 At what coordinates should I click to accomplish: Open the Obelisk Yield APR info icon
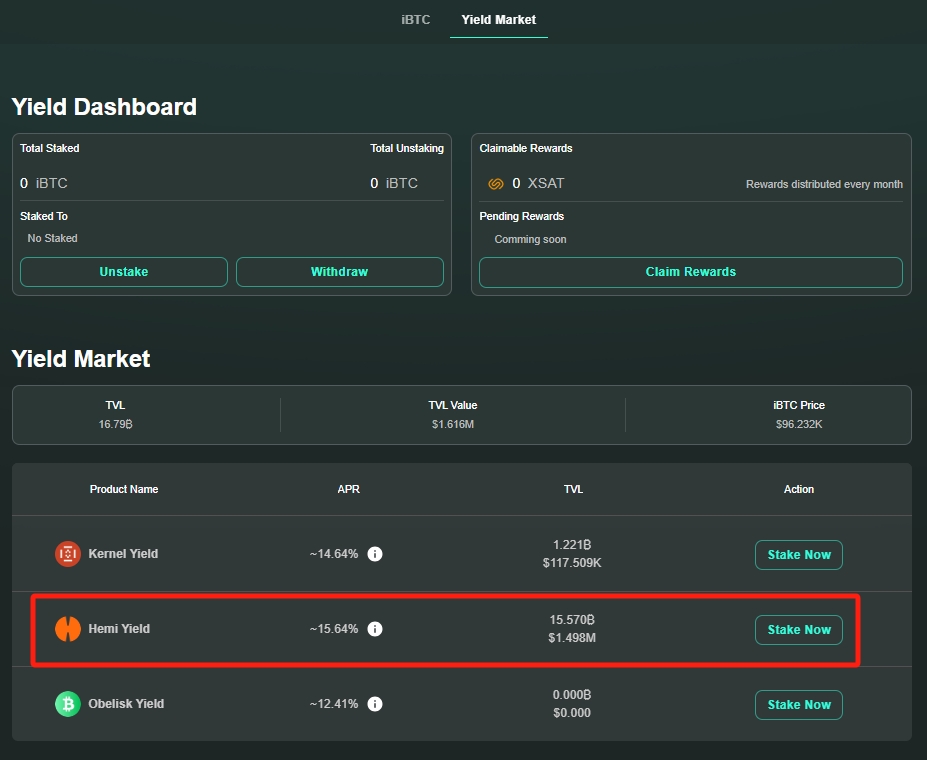click(x=375, y=704)
